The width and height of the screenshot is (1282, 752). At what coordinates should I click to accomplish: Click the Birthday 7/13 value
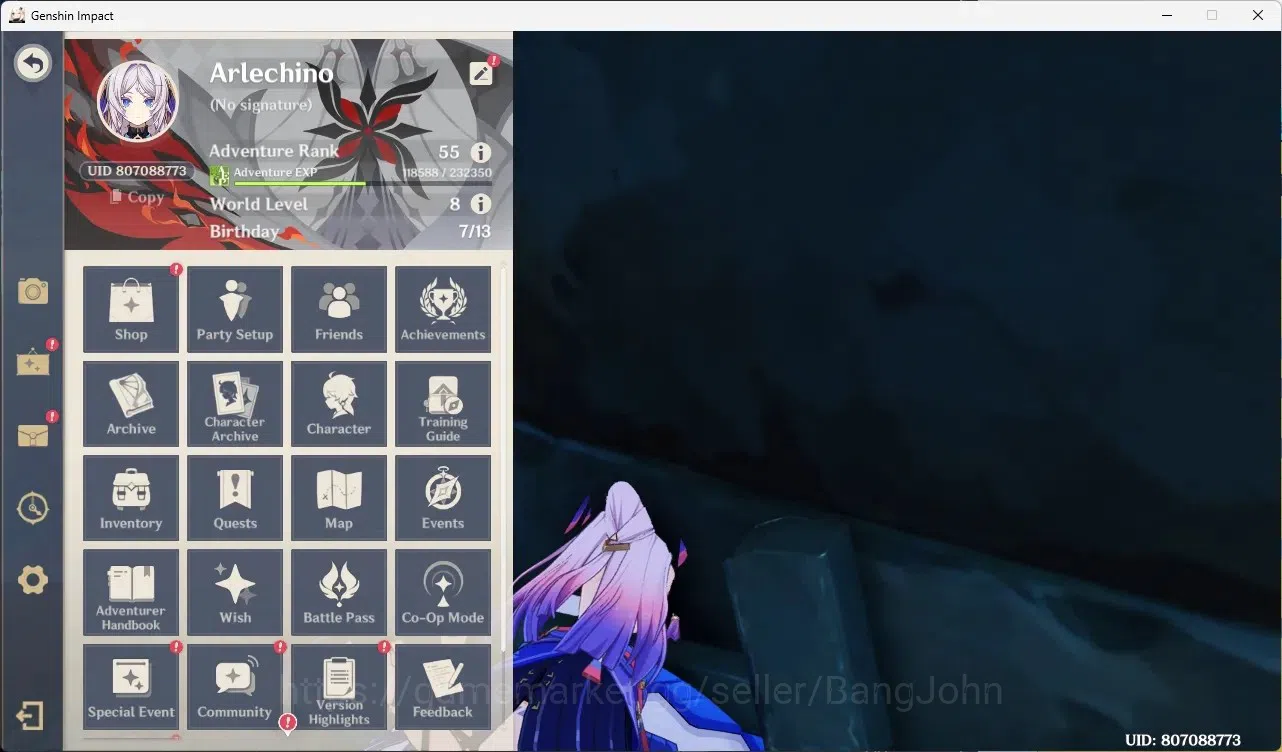[x=475, y=231]
